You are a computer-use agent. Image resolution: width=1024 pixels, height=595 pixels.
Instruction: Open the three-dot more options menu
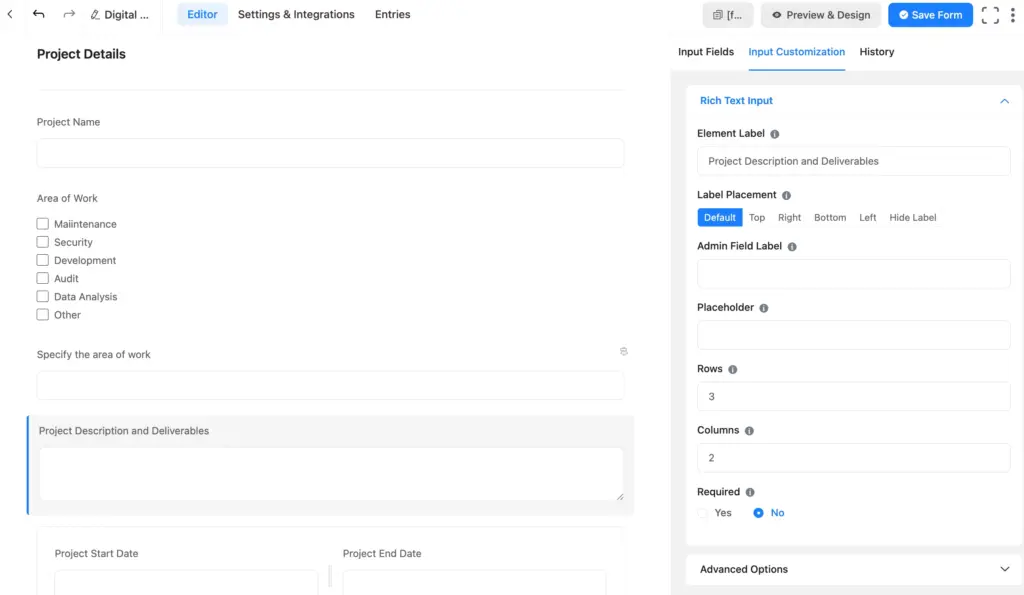tap(1013, 15)
